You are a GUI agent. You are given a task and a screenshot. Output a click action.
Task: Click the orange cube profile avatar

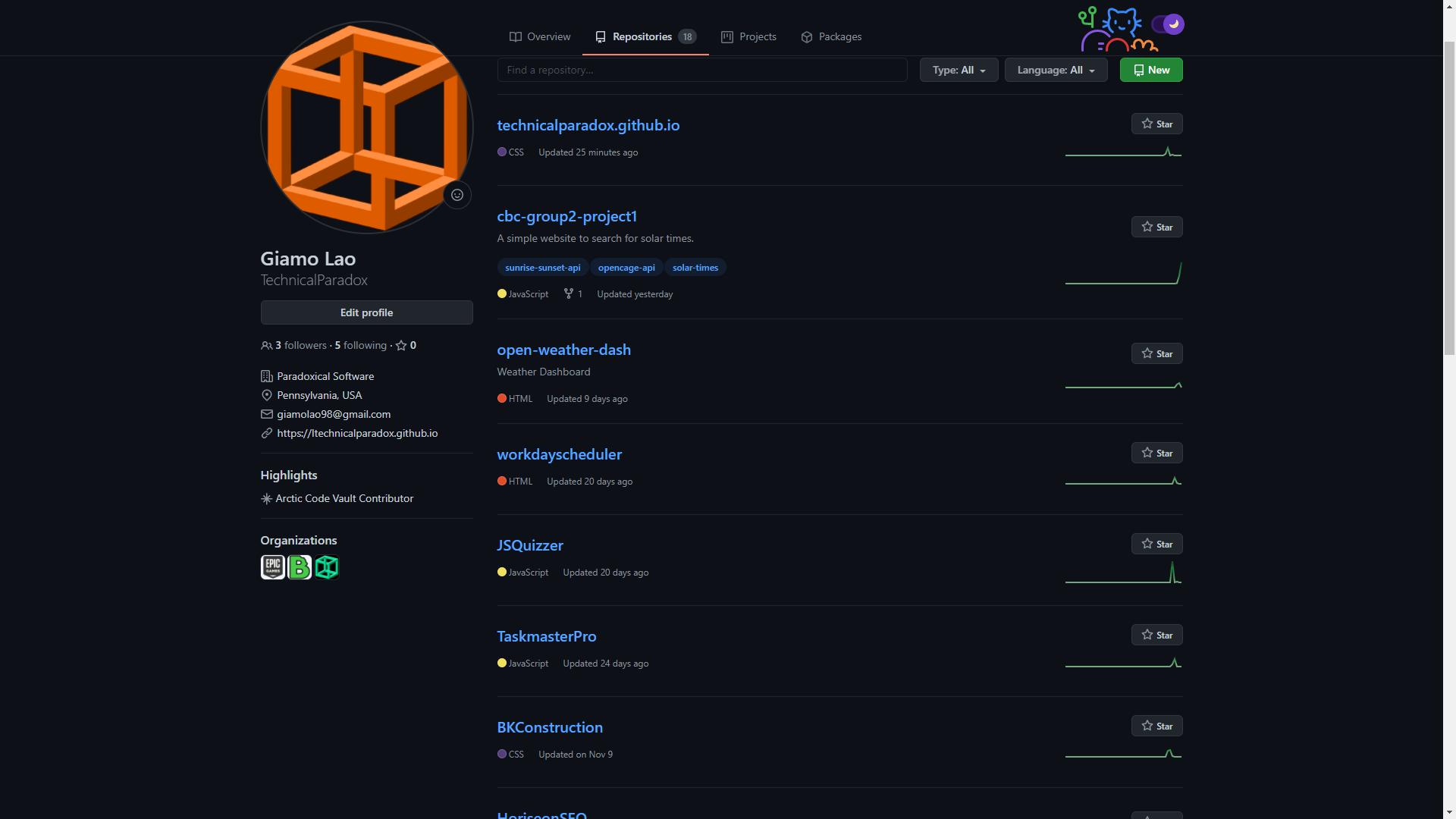coord(366,127)
